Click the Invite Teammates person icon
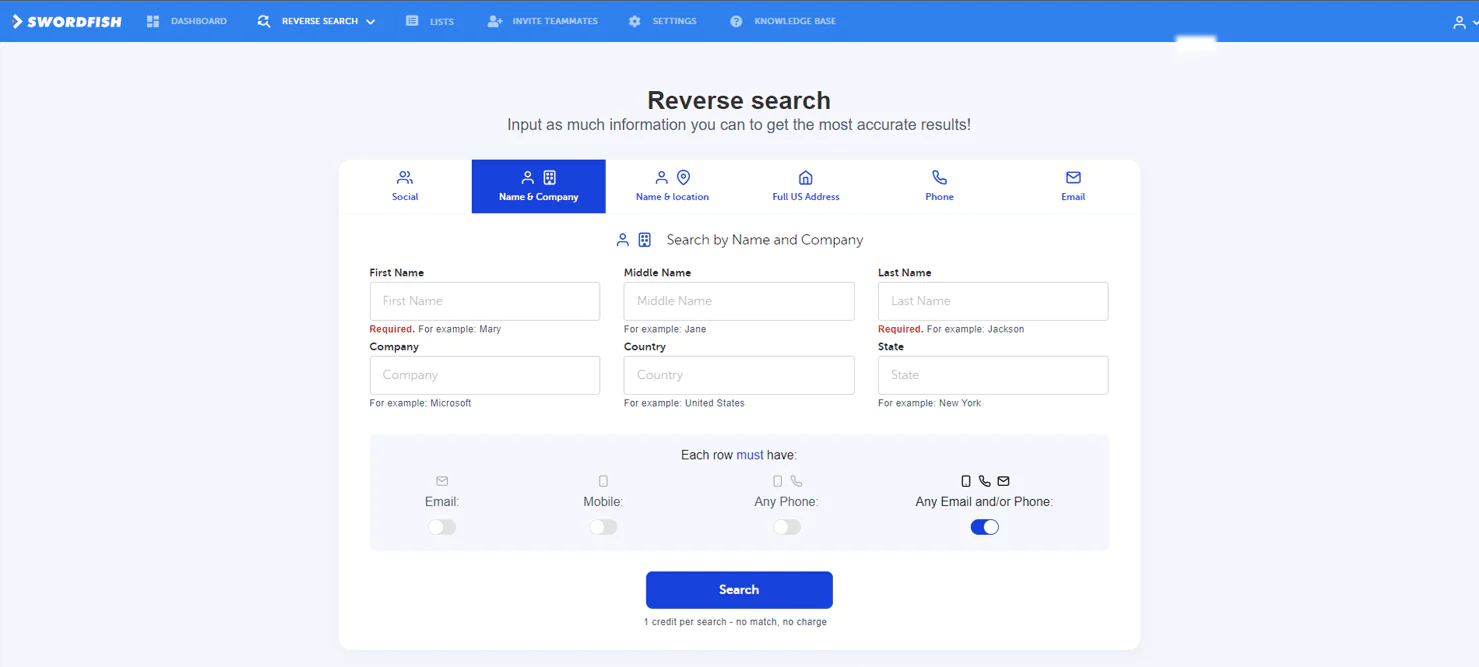The height and width of the screenshot is (667, 1479). 494,21
